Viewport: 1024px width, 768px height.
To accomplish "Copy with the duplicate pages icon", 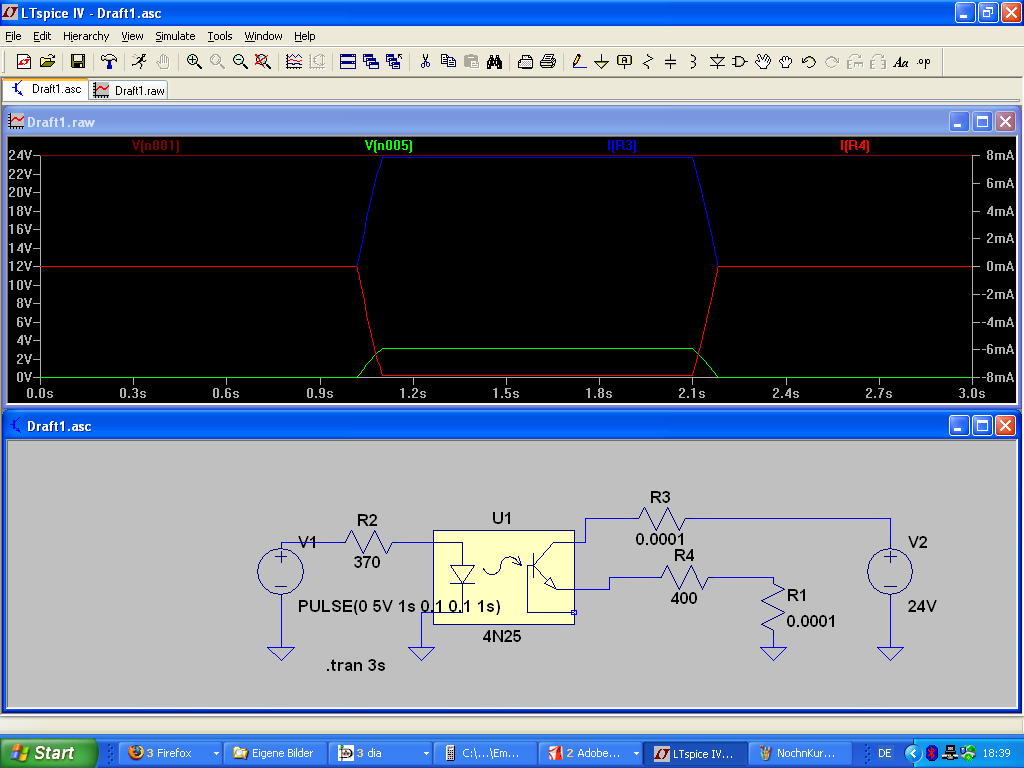I will [x=448, y=61].
